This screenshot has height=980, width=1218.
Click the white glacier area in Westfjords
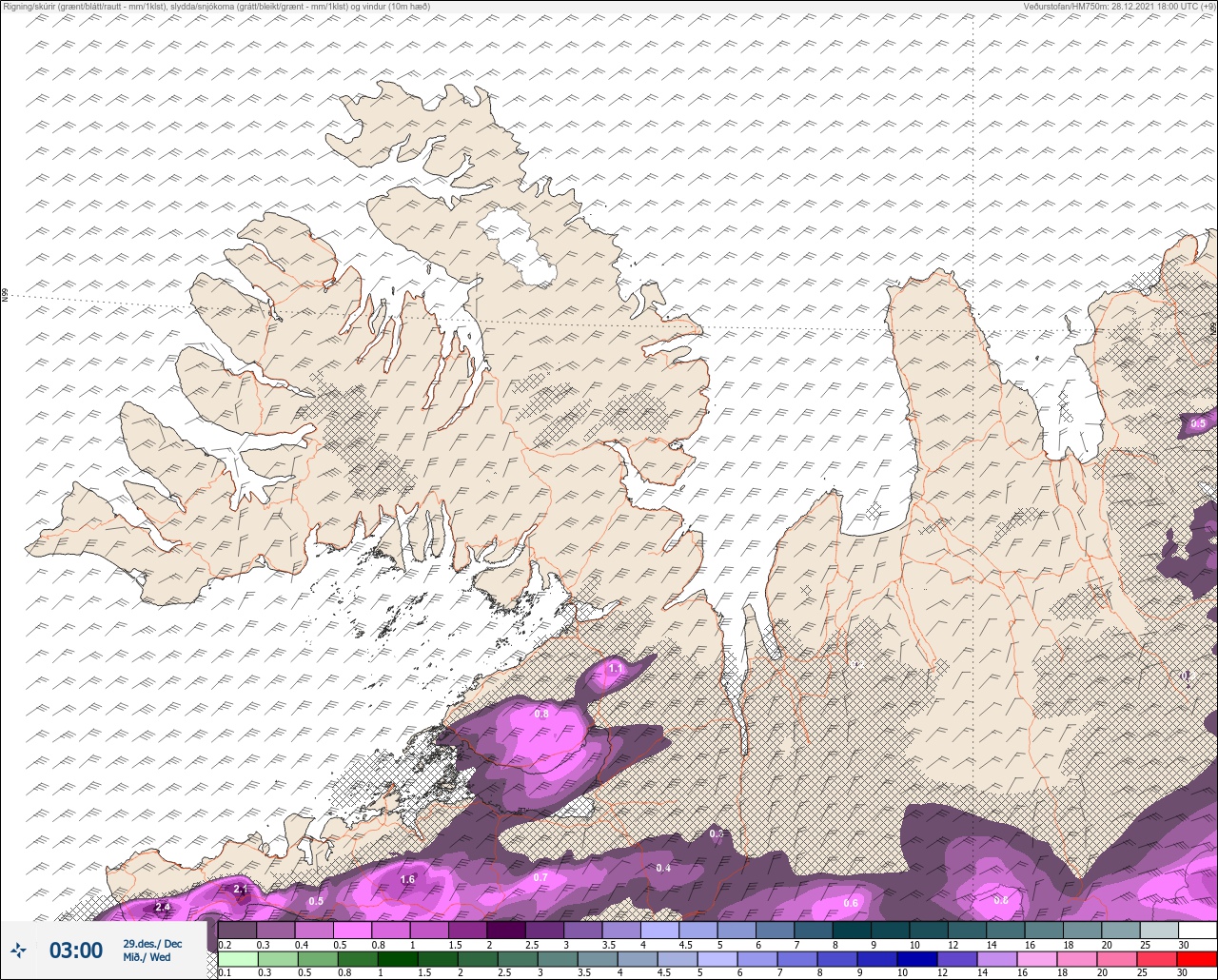(x=519, y=245)
